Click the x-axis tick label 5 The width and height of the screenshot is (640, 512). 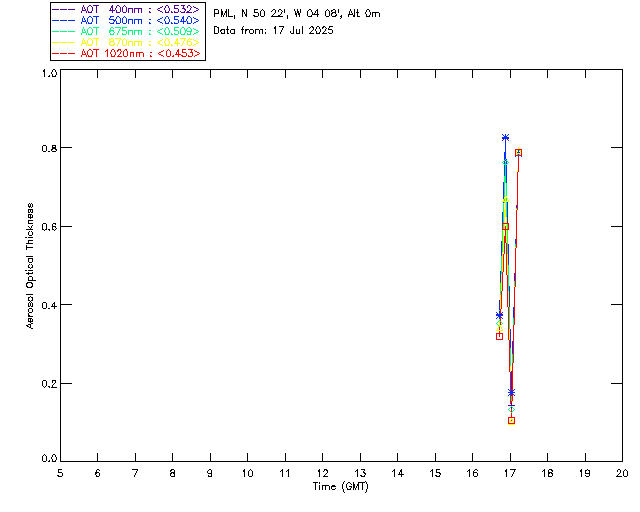[60, 474]
